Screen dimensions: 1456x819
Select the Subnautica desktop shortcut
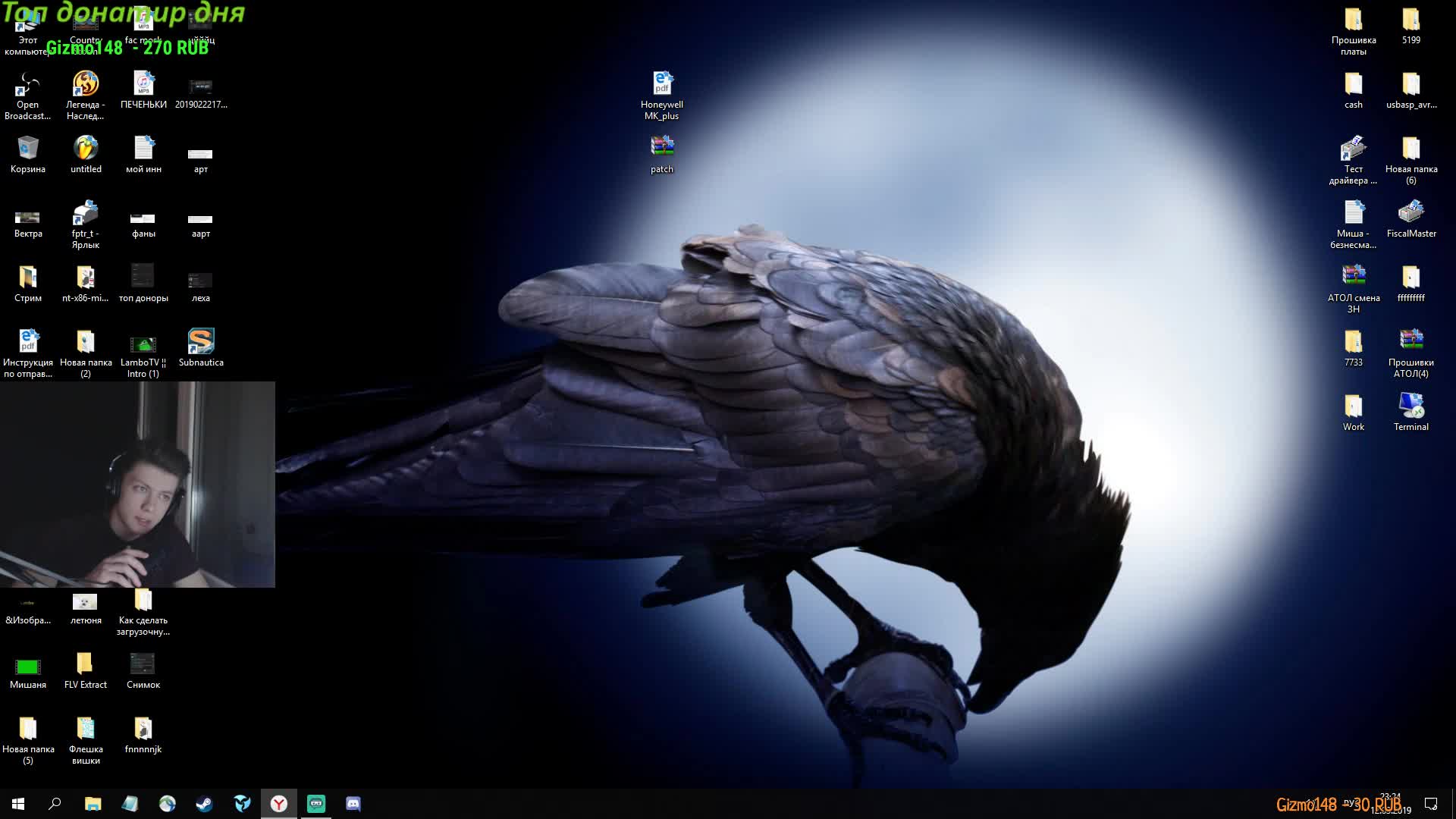[x=201, y=342]
